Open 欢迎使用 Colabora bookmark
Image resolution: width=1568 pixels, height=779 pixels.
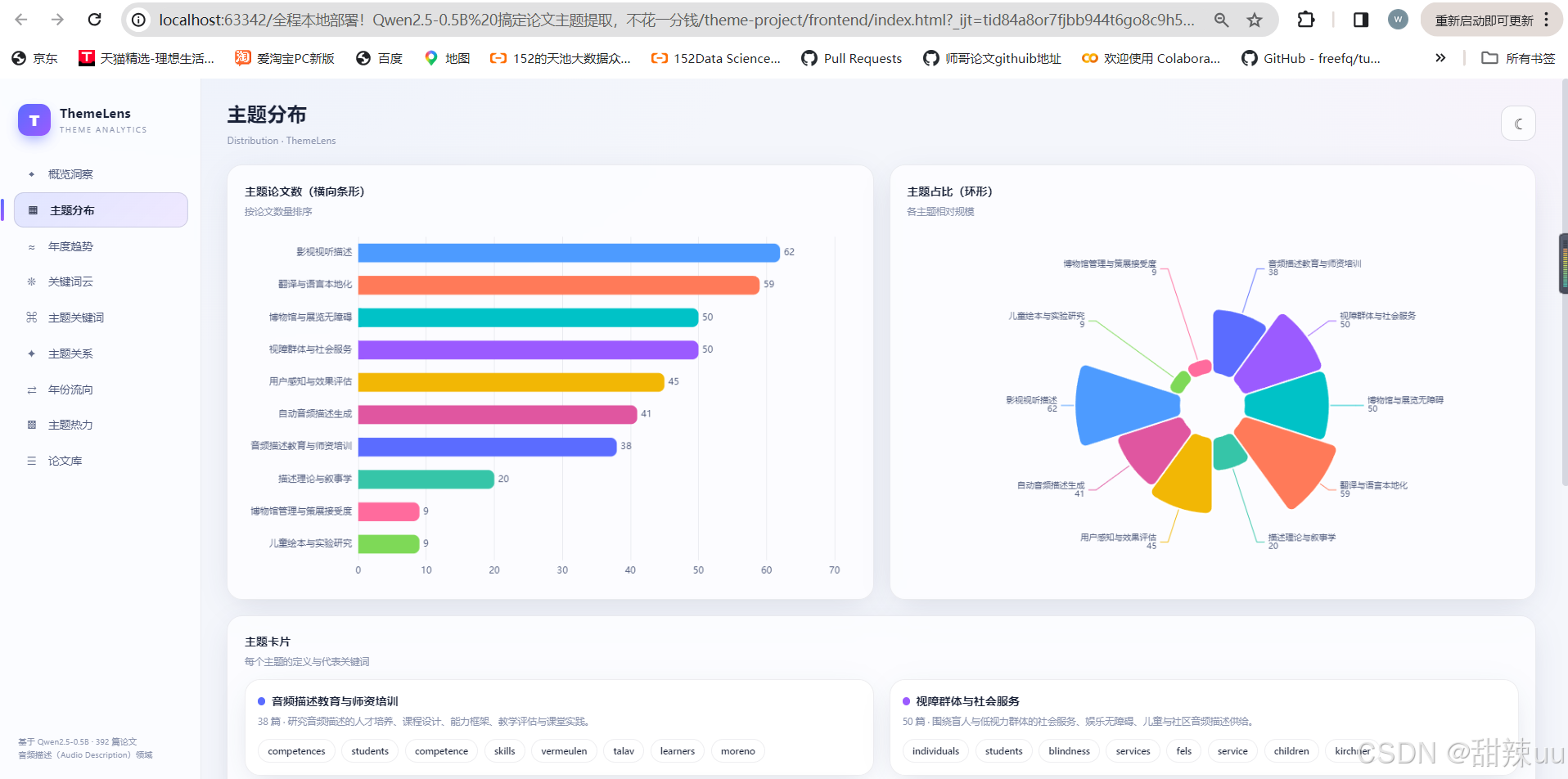click(x=1151, y=58)
